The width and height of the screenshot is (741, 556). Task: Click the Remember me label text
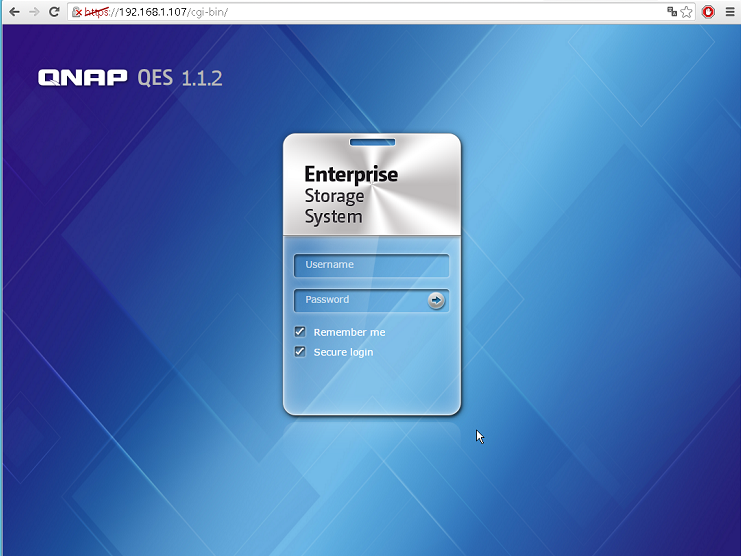(x=349, y=332)
